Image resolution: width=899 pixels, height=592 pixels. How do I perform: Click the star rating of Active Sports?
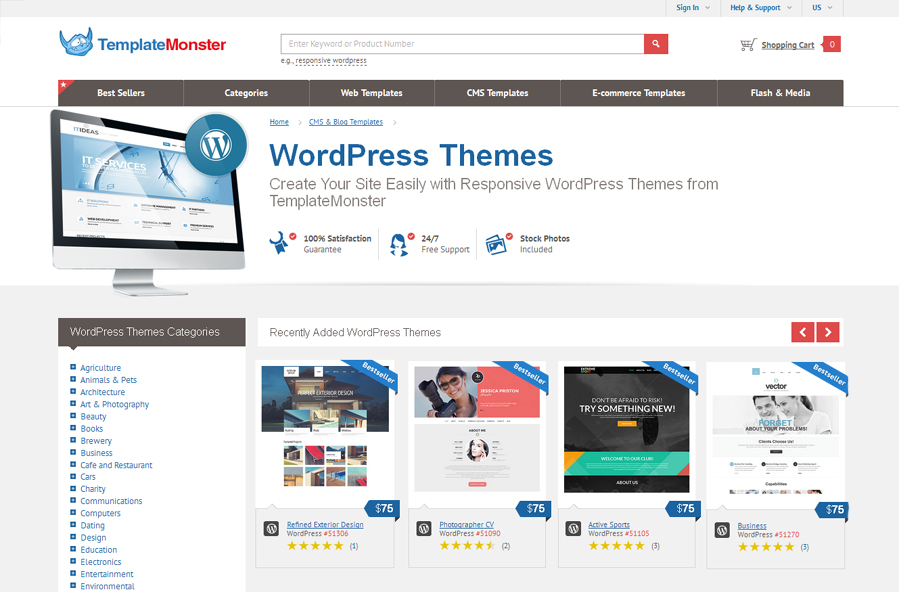617,546
